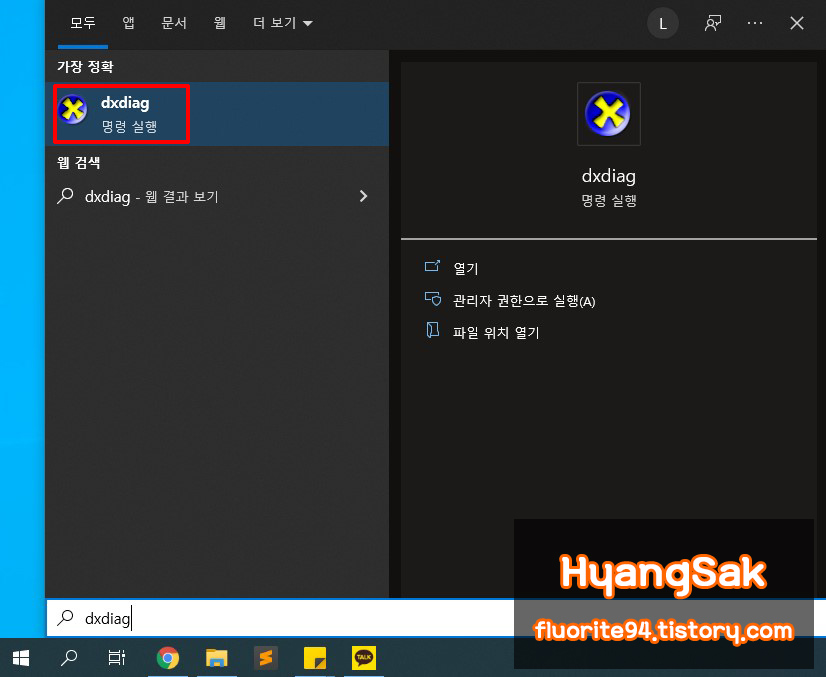Screen dimensions: 826x677
Task: Click the open icon next to 열기
Action: tap(432, 266)
